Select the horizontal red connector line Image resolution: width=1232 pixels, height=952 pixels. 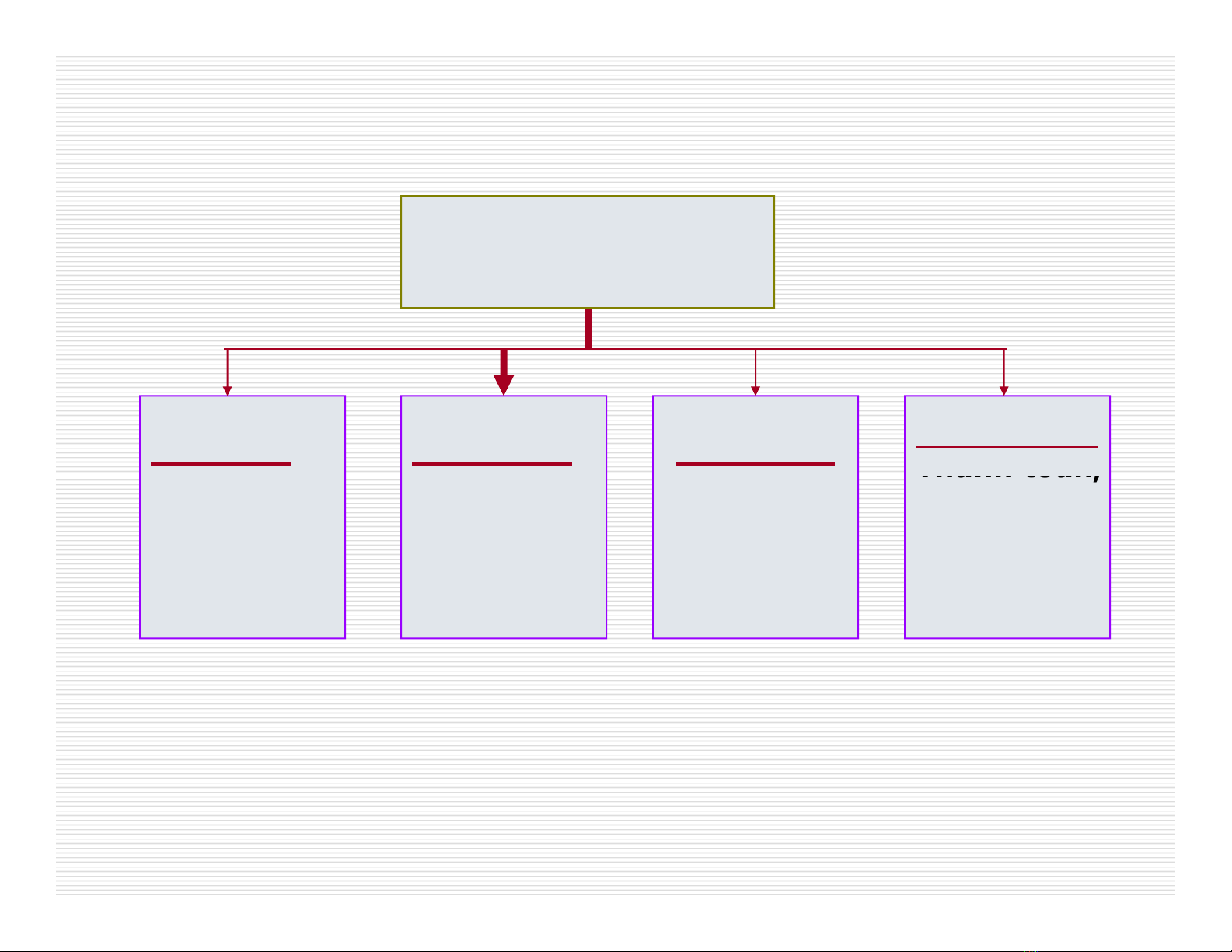coord(855,349)
